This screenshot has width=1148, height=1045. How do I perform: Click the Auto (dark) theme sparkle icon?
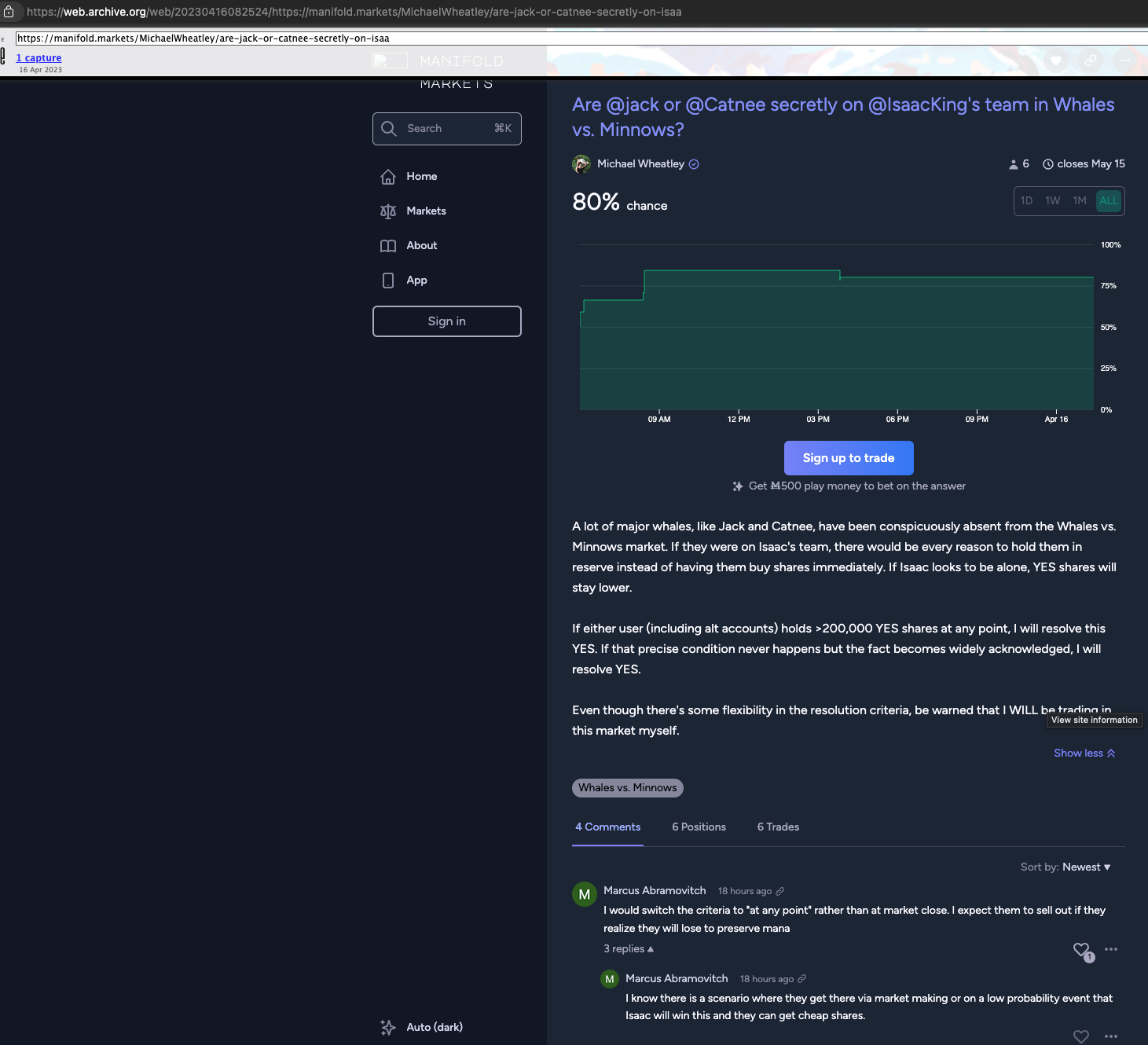tap(388, 1027)
